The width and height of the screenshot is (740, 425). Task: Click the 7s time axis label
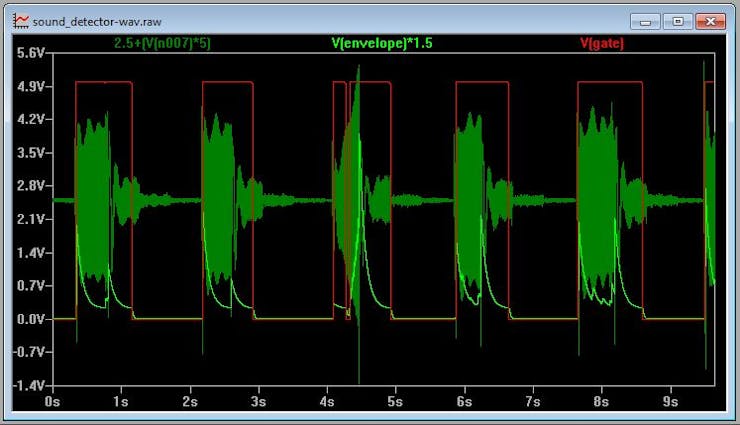(533, 401)
